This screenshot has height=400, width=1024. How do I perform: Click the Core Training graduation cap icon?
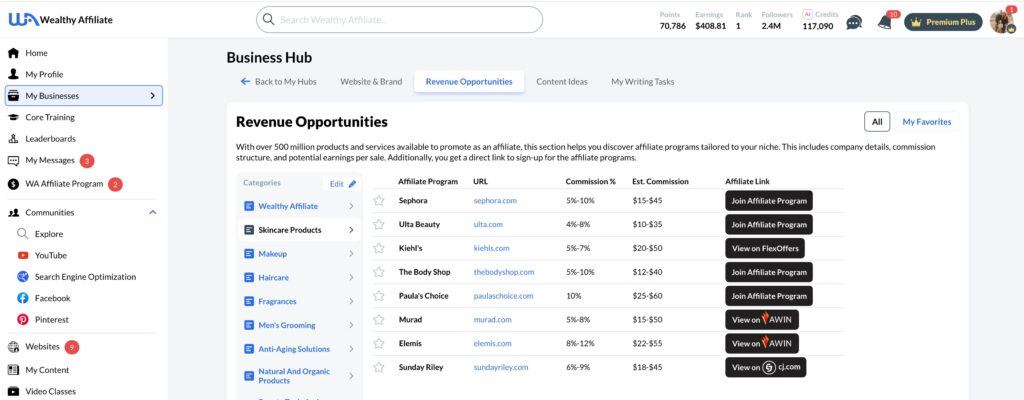pyautogui.click(x=13, y=118)
